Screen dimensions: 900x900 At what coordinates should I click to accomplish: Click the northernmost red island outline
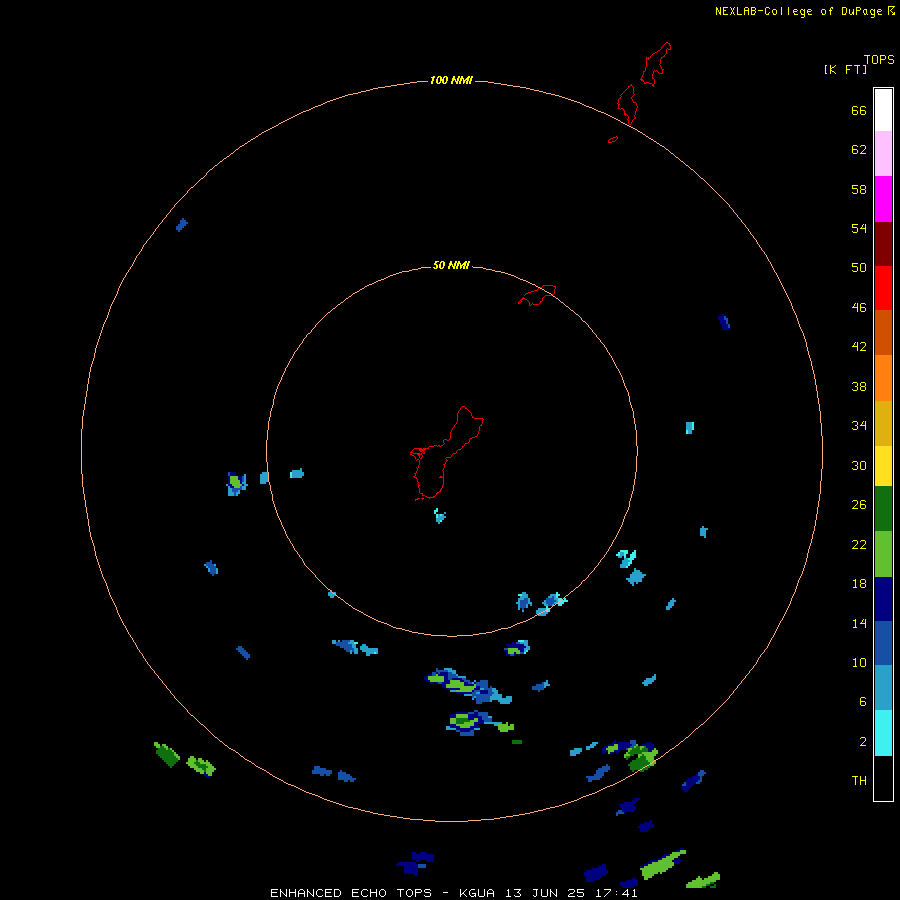[655, 64]
